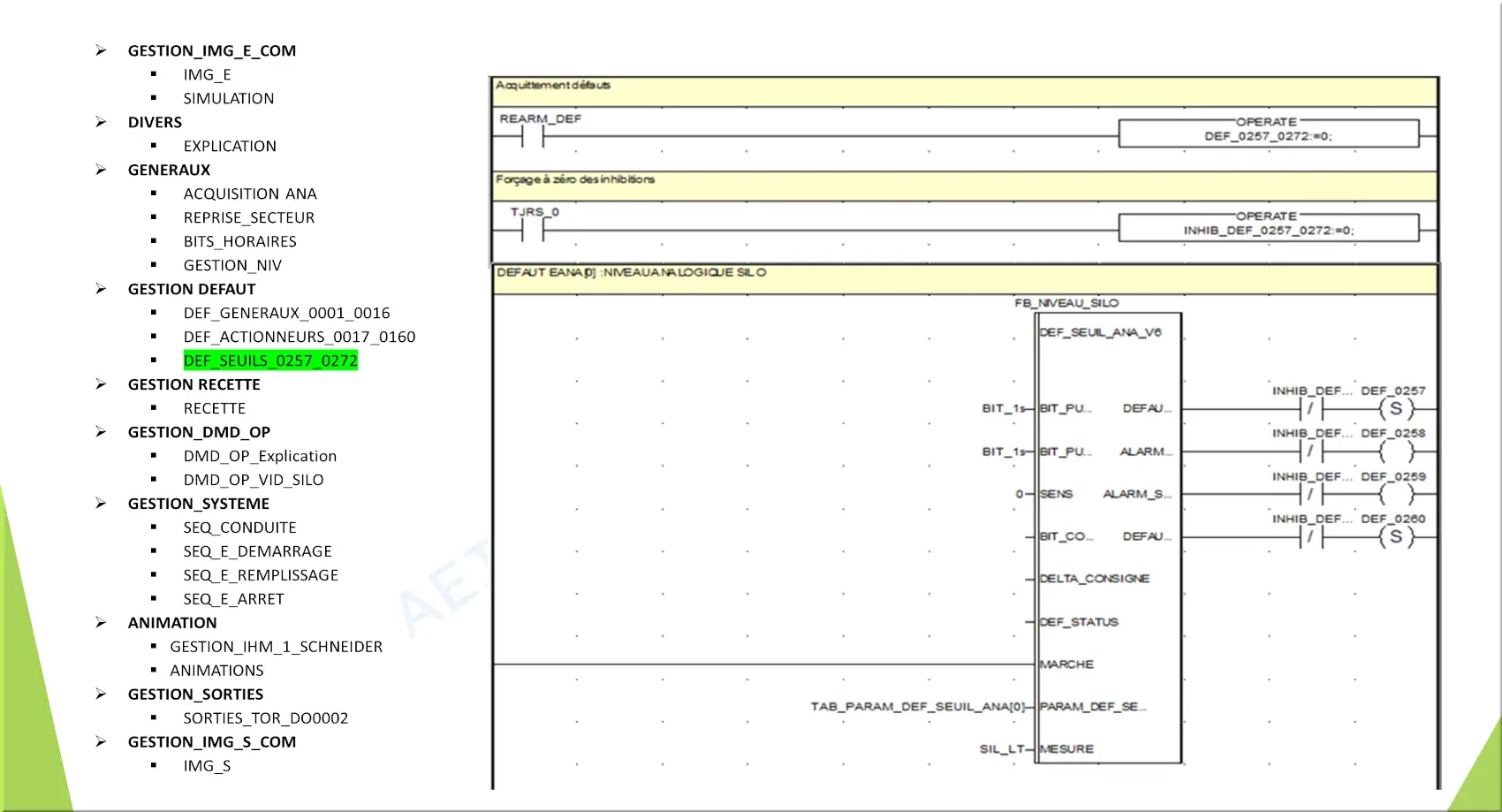Image resolution: width=1502 pixels, height=812 pixels.
Task: Select the REARM_DEF contact
Action: pos(533,136)
